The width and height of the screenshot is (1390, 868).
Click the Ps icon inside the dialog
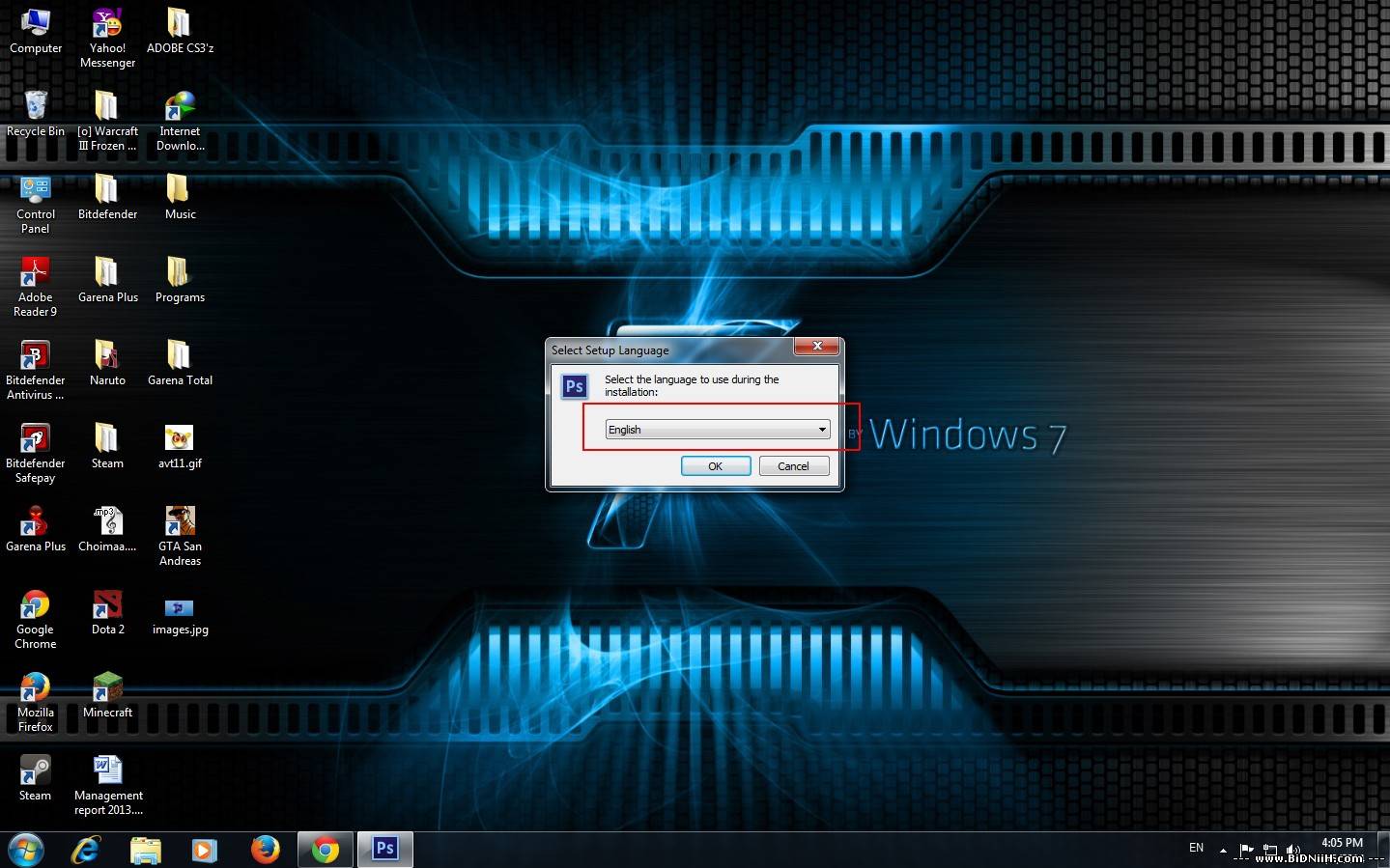pos(575,386)
